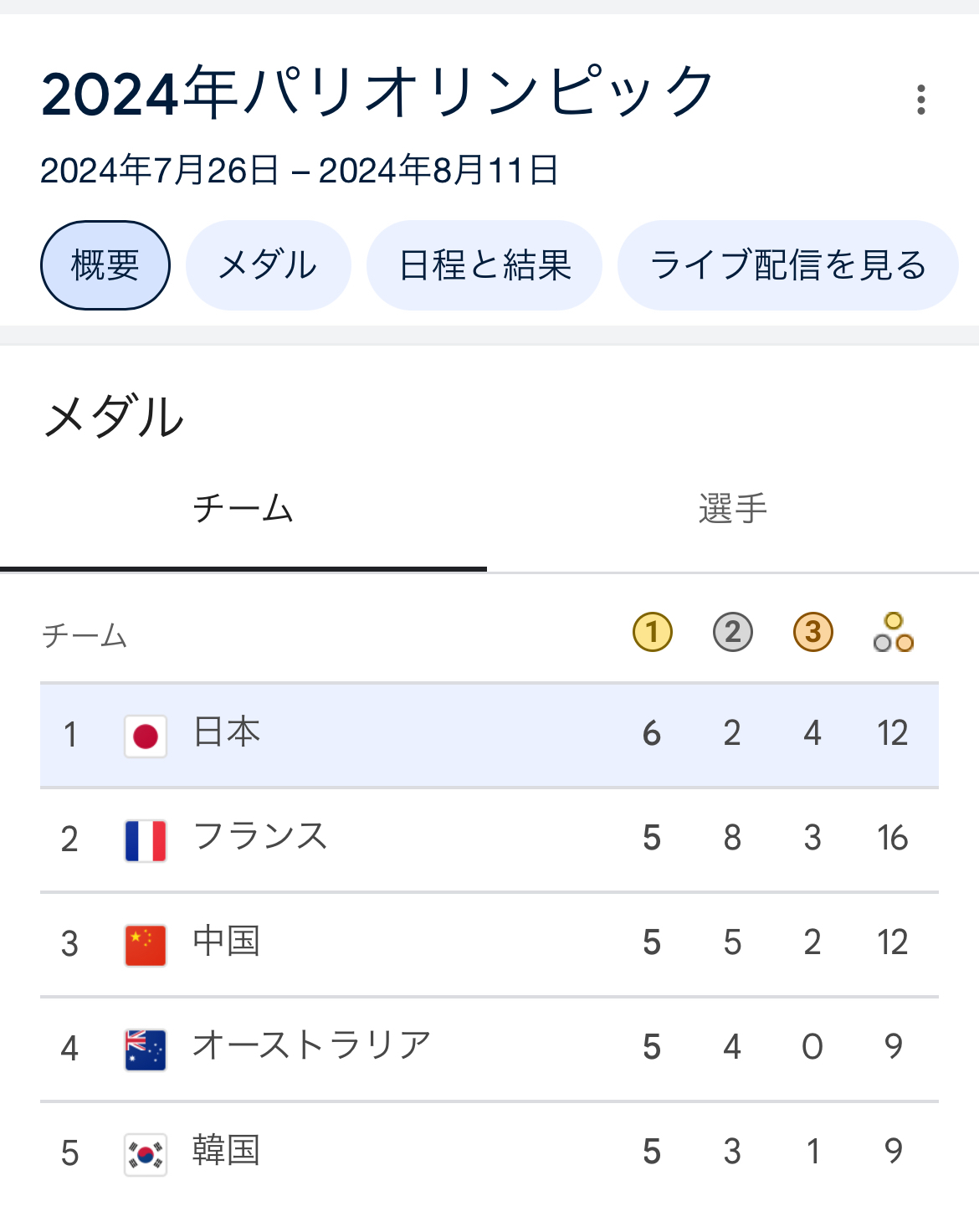Click the France flag icon

coord(146,841)
